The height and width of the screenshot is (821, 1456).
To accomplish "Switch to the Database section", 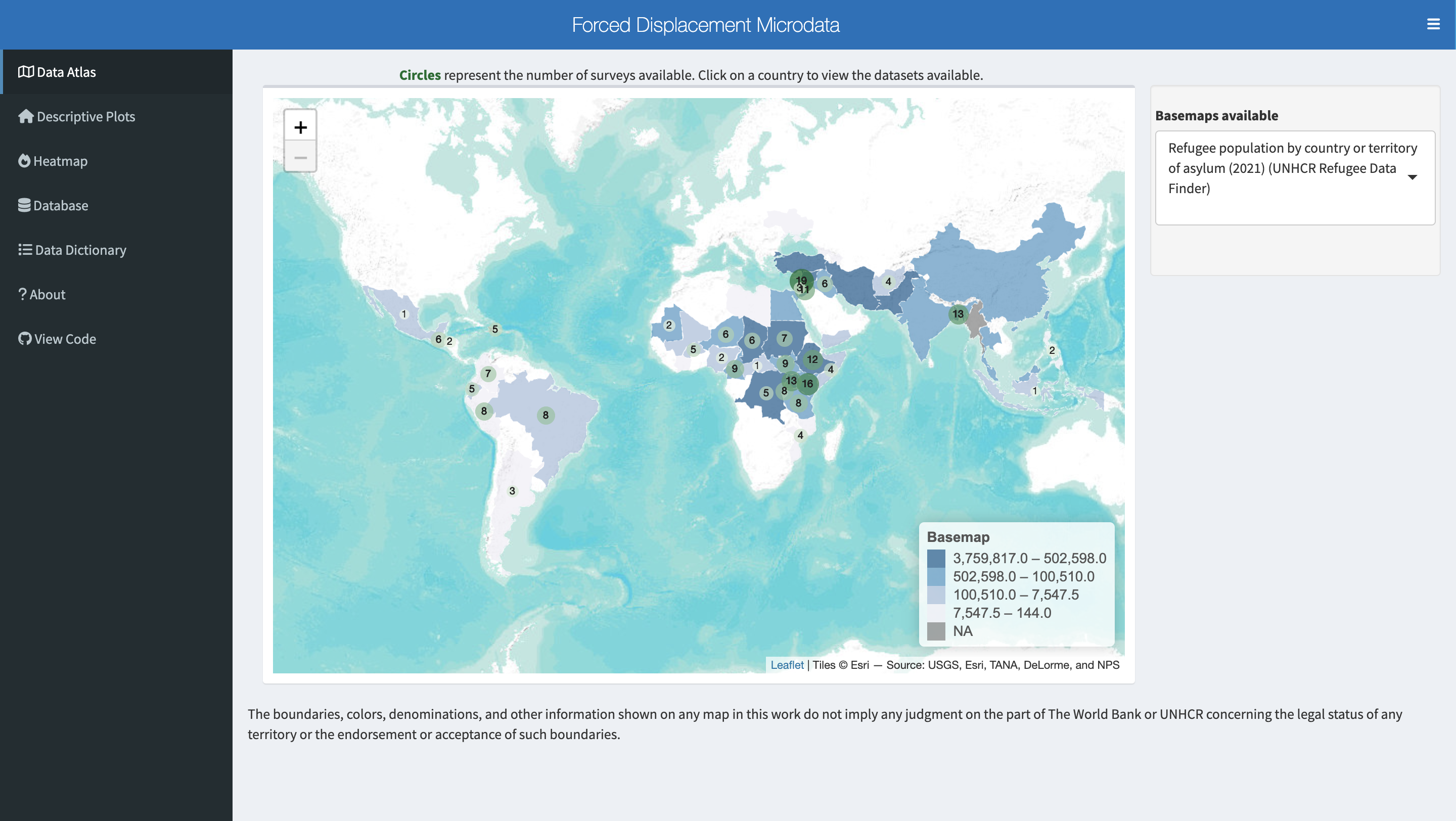I will [60, 205].
